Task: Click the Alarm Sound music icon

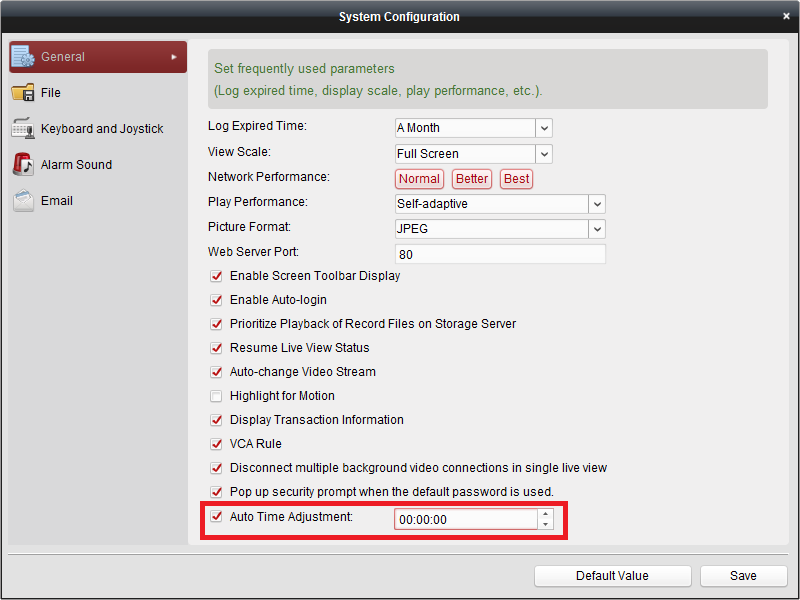Action: click(x=23, y=165)
